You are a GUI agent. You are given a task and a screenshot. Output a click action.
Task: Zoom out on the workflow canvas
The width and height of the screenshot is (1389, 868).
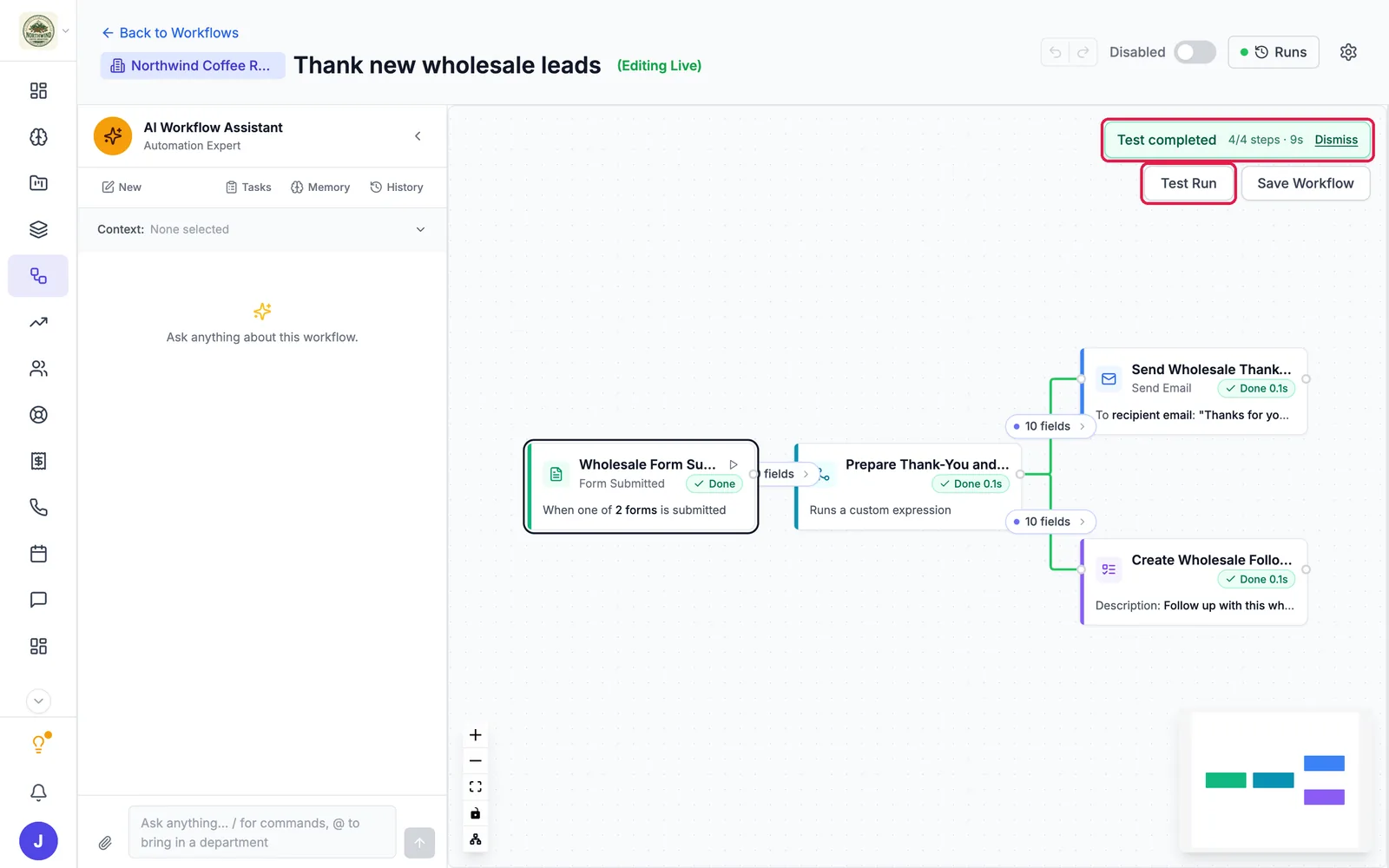476,761
